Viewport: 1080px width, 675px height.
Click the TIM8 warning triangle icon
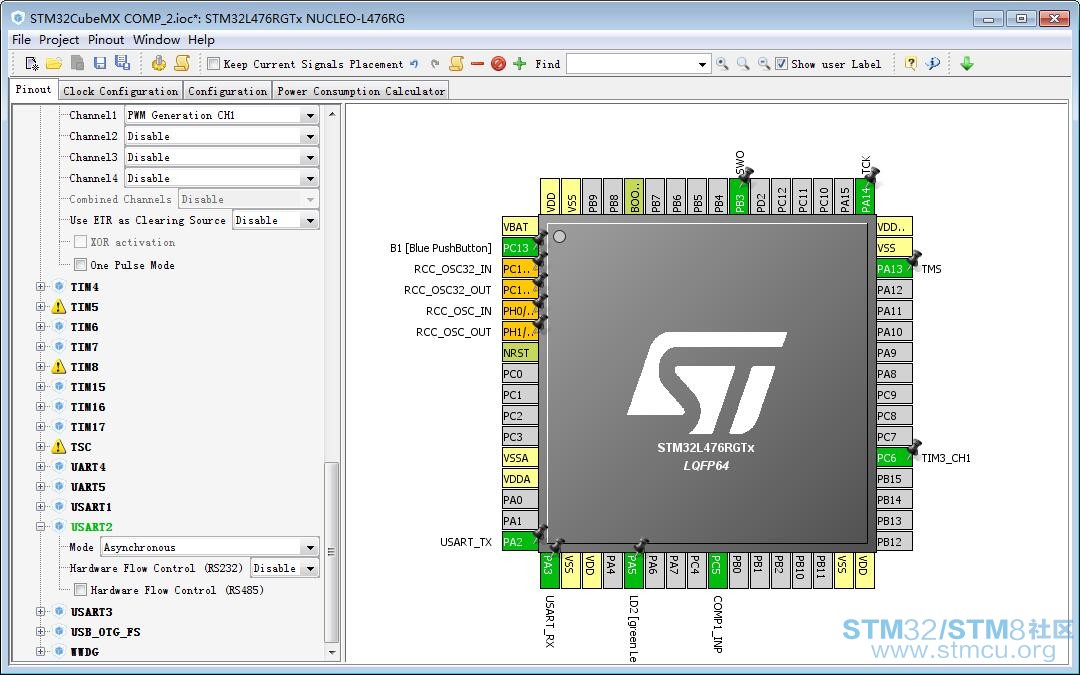click(59, 366)
